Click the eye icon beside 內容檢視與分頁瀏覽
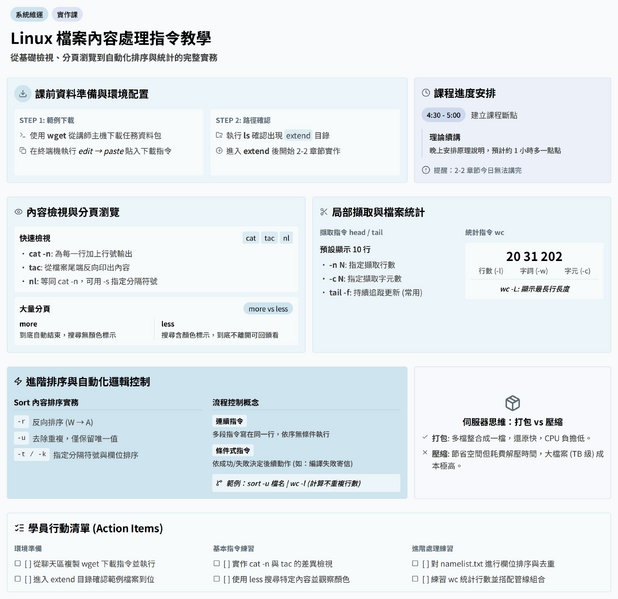The image size is (618, 599). click(x=18, y=212)
